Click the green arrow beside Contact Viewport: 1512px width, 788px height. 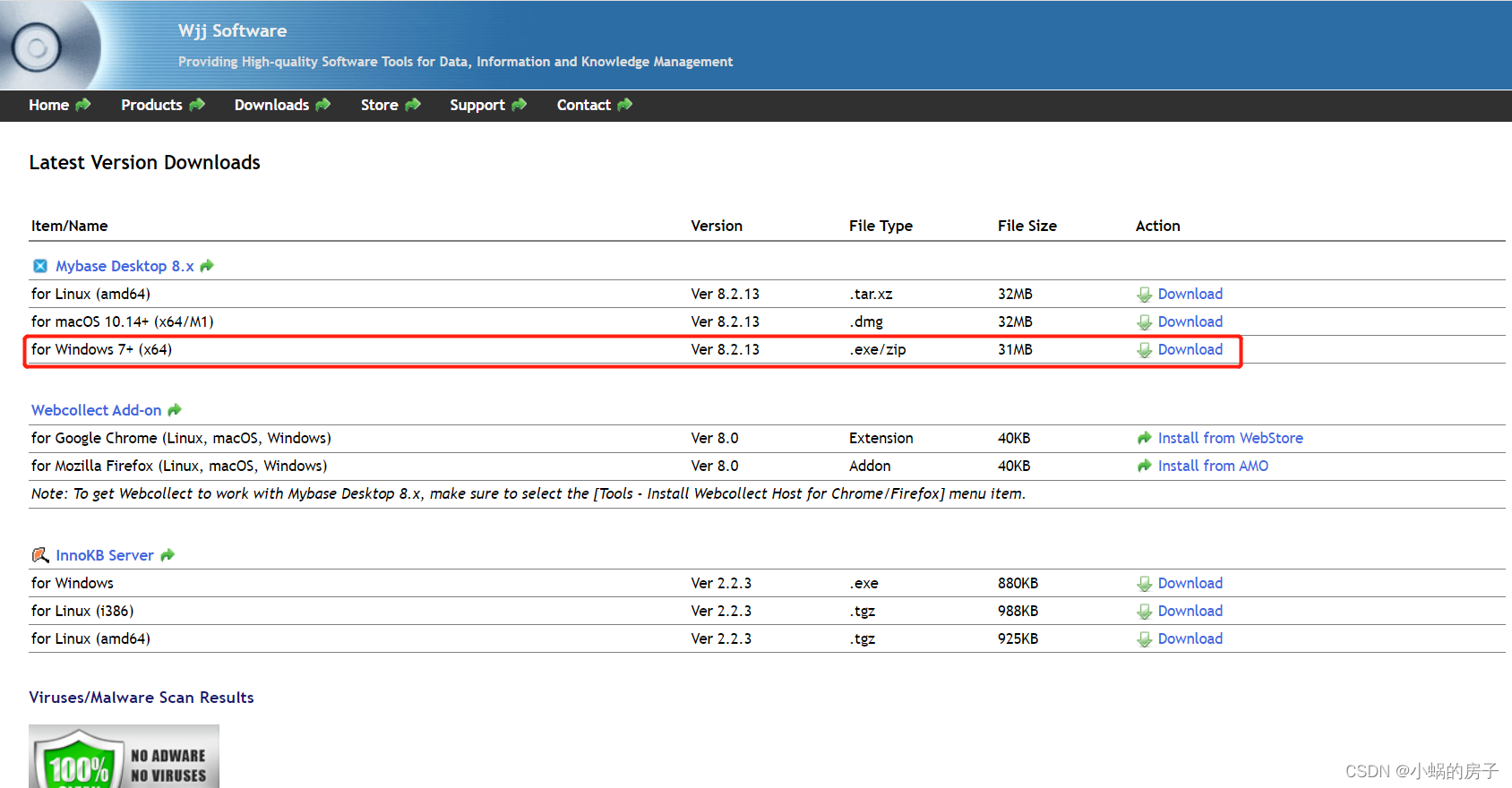(625, 105)
